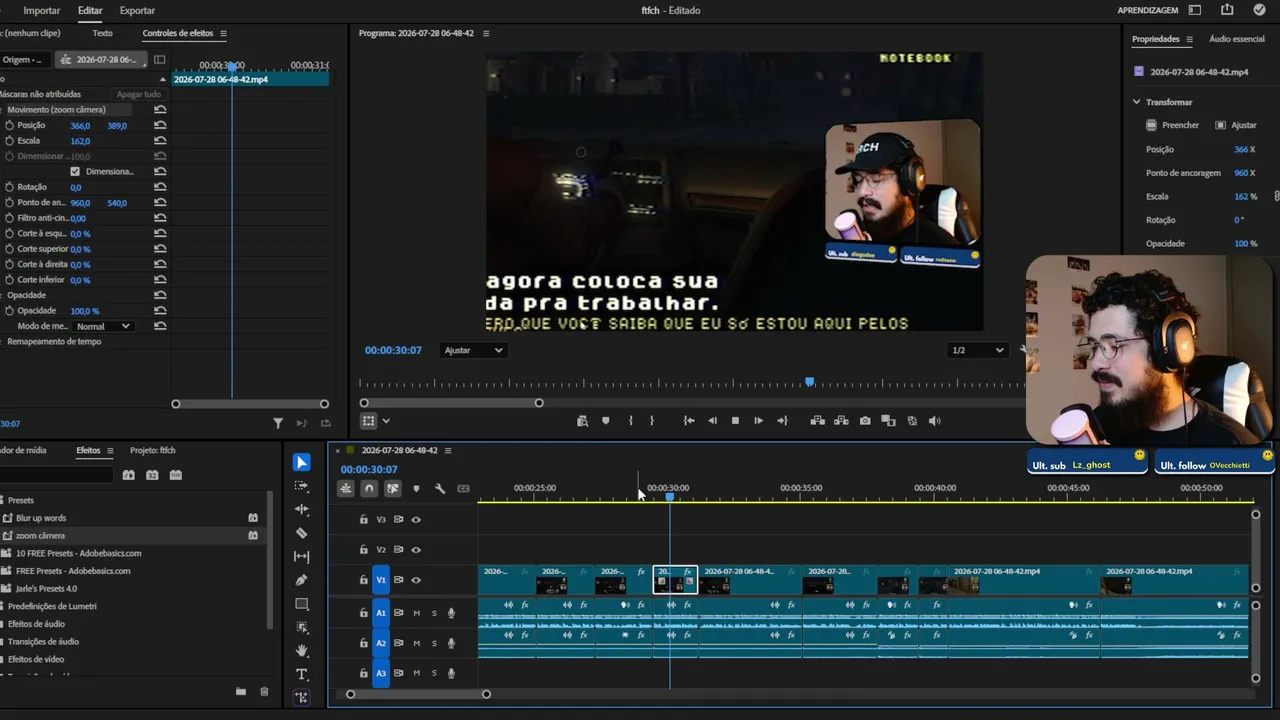Click the timeline zoom scroll bar
This screenshot has height=720, width=1280.
pos(418,694)
